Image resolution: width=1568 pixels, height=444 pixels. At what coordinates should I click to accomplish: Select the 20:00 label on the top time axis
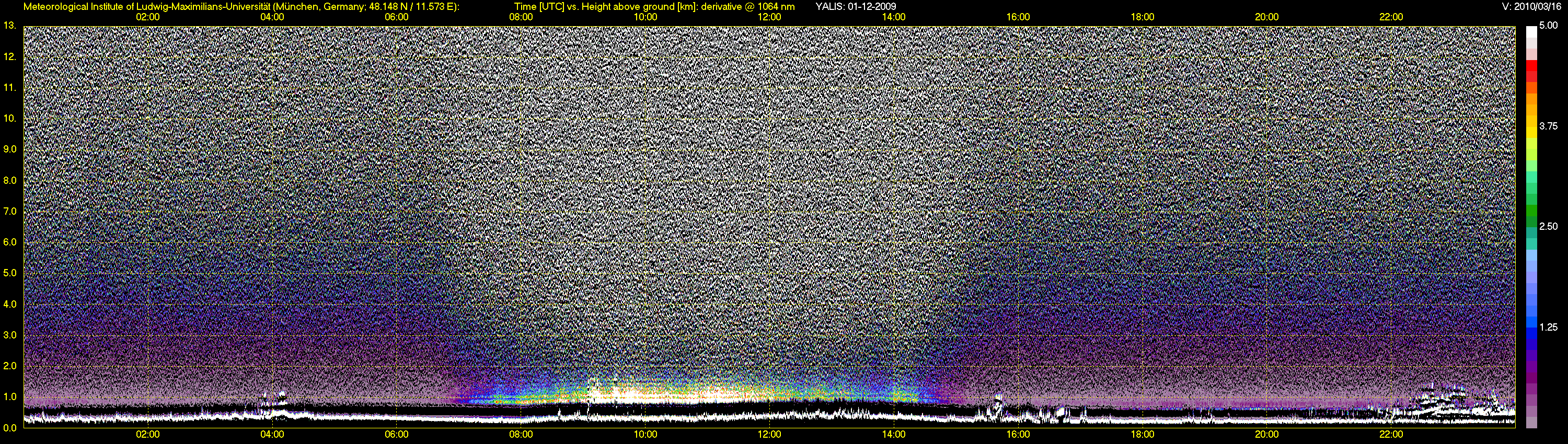click(x=1267, y=17)
